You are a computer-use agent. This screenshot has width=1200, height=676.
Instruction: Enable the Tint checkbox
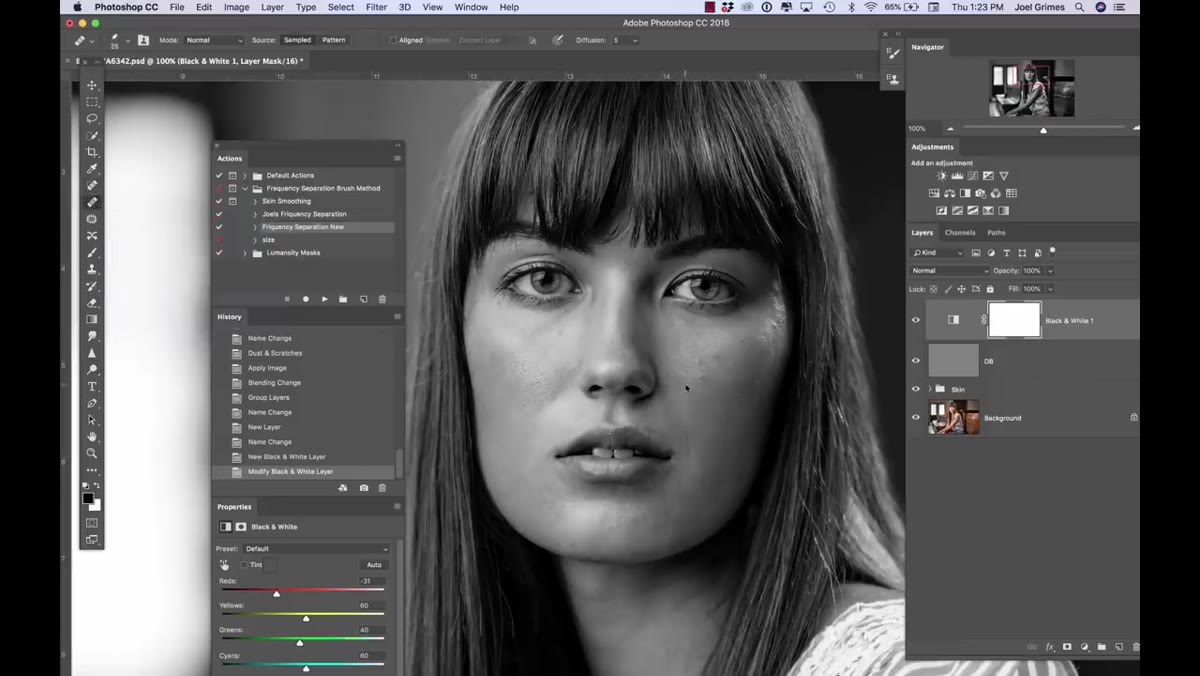[243, 565]
